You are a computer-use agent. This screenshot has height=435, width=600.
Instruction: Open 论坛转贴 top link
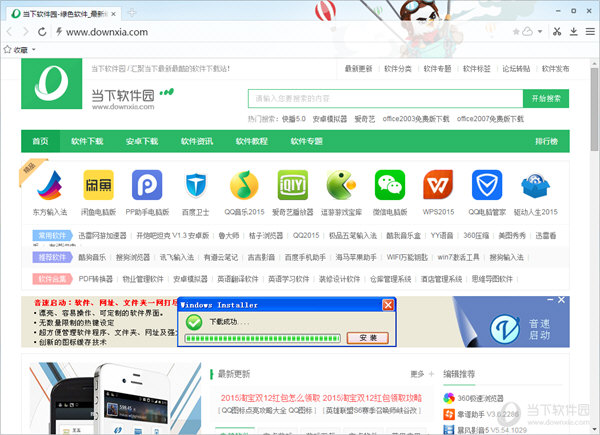pyautogui.click(x=516, y=68)
